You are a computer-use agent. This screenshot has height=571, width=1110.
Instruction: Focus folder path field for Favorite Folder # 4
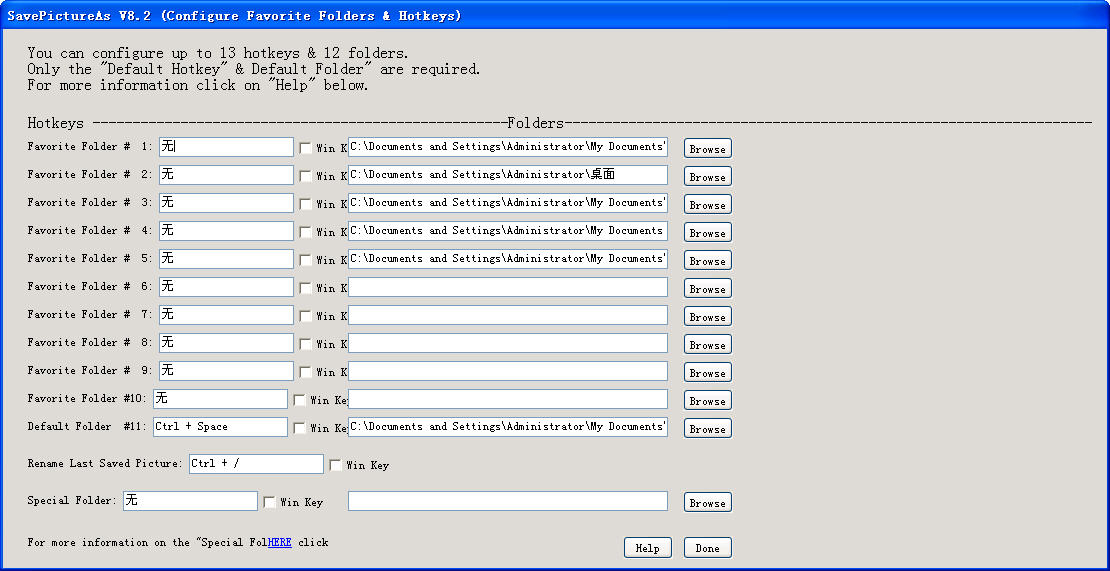tap(508, 231)
